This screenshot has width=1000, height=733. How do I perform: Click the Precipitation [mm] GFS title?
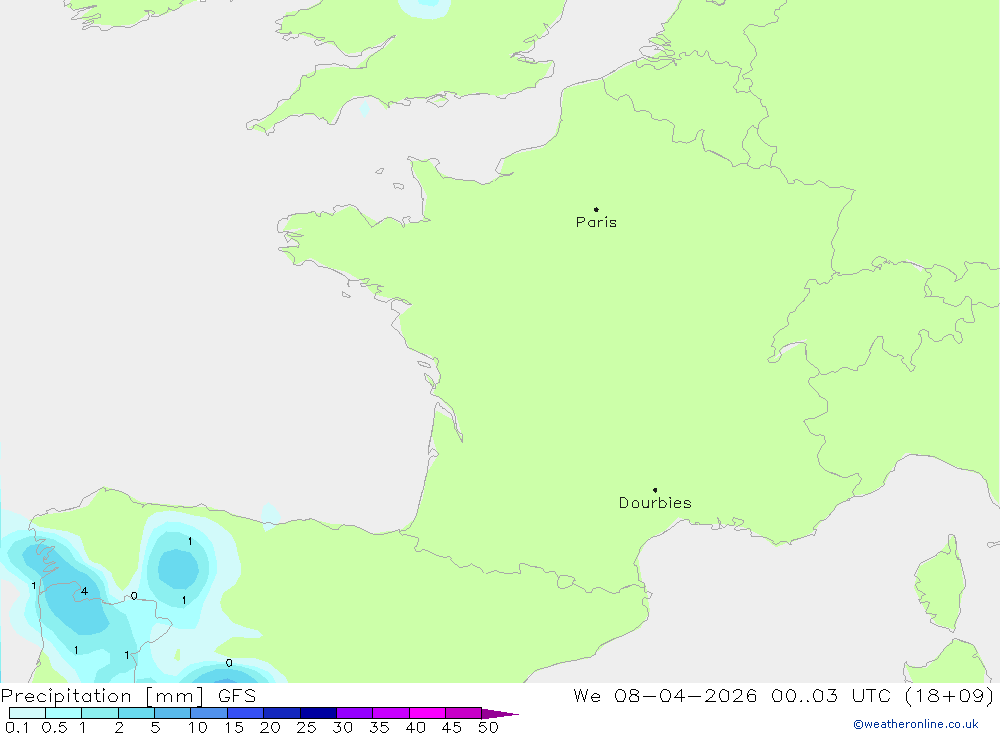pyautogui.click(x=128, y=696)
